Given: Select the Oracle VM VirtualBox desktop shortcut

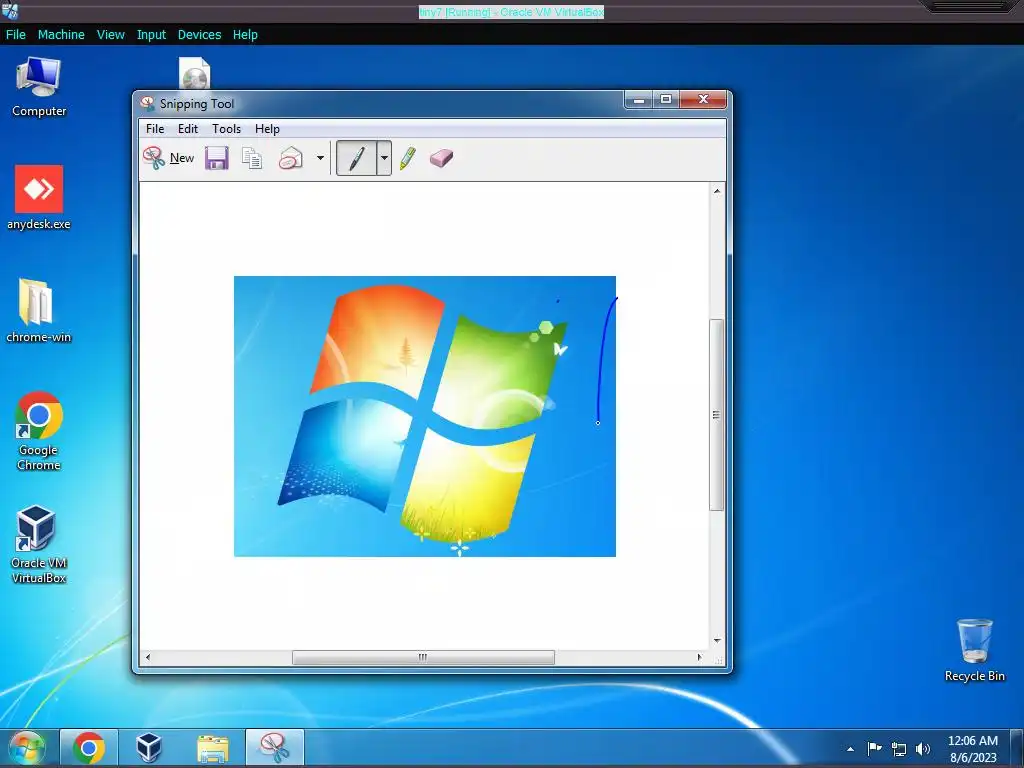Looking at the screenshot, I should (39, 545).
